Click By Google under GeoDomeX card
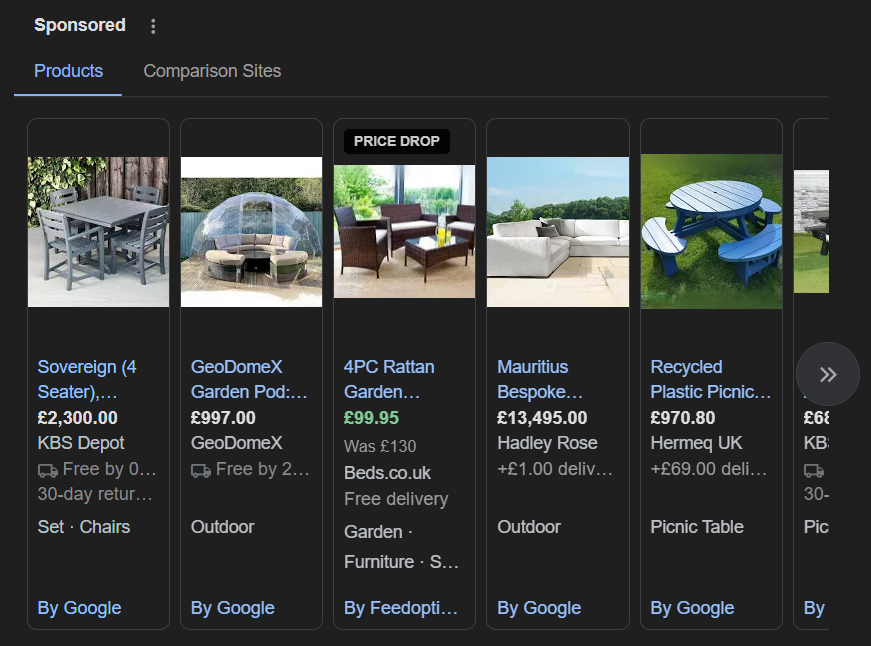 pyautogui.click(x=233, y=608)
